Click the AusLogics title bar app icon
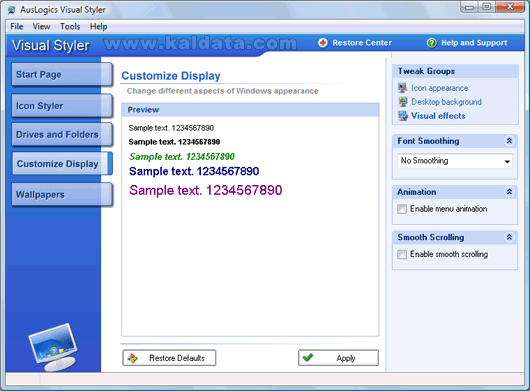This screenshot has width=530, height=391. pyautogui.click(x=11, y=10)
